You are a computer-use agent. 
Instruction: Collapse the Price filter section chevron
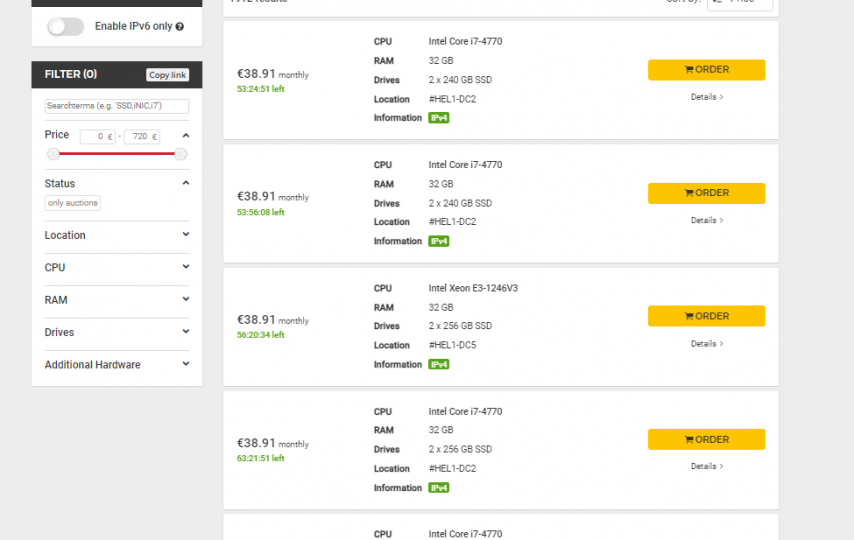[x=186, y=135]
